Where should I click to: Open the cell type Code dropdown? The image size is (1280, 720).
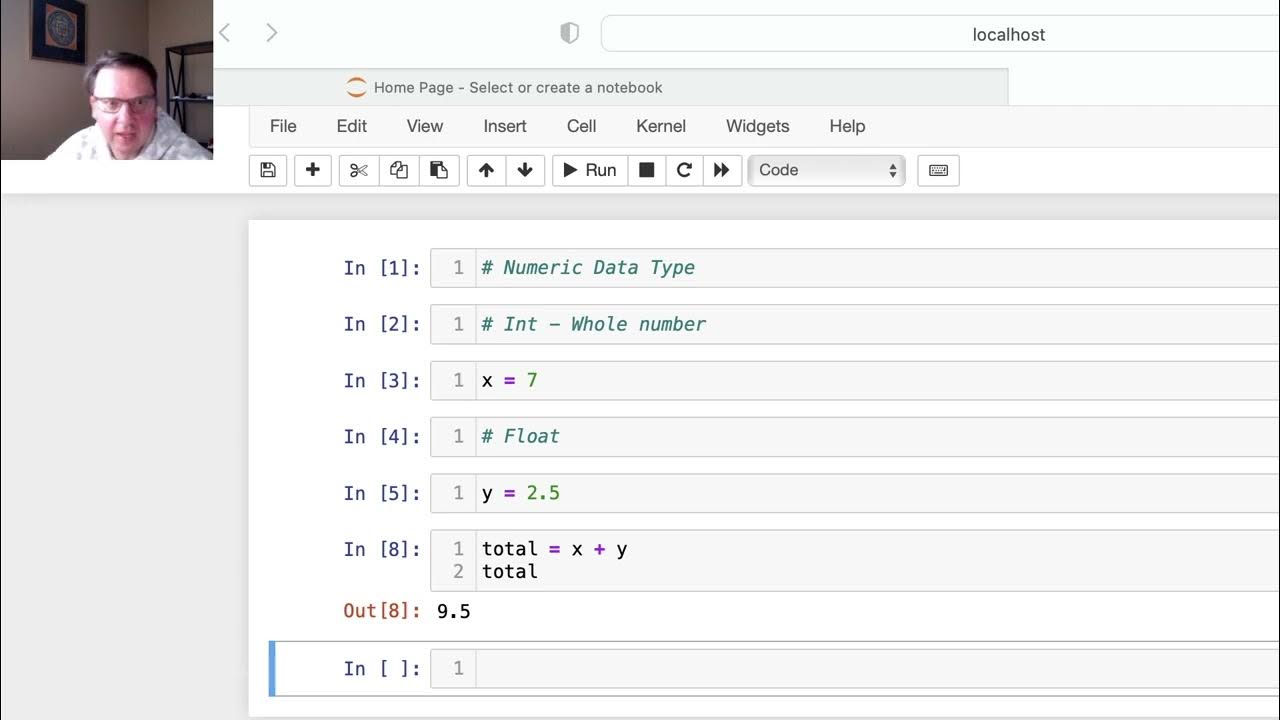click(x=826, y=170)
